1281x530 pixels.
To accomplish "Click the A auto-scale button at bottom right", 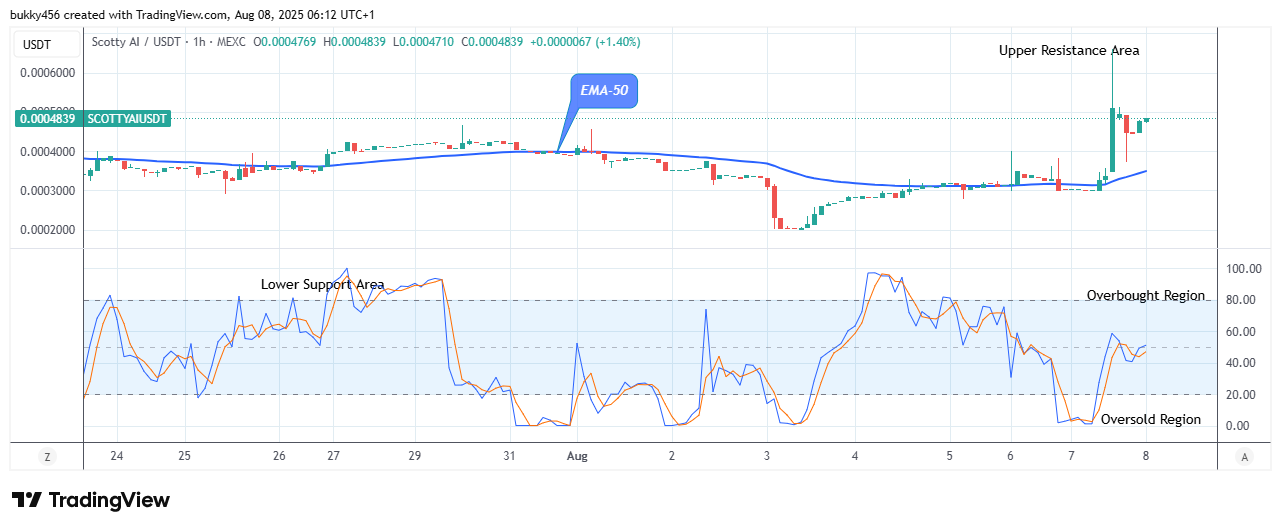I will (x=1244, y=456).
